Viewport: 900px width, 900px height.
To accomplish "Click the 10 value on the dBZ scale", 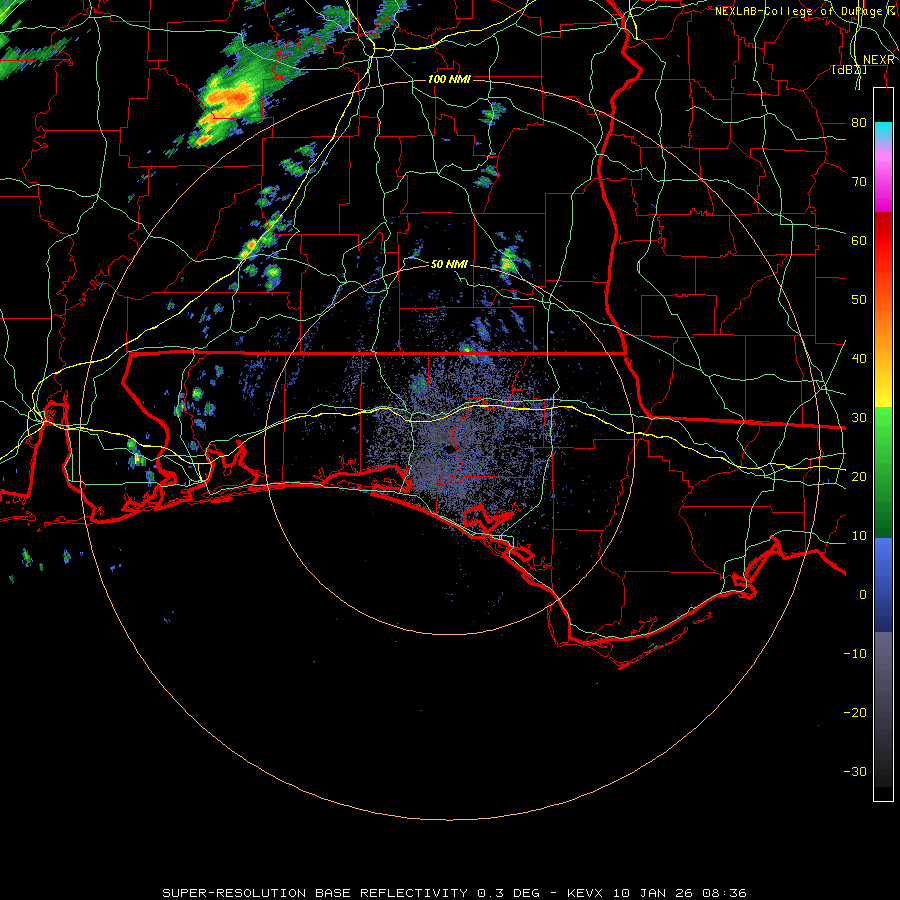I will (x=859, y=536).
